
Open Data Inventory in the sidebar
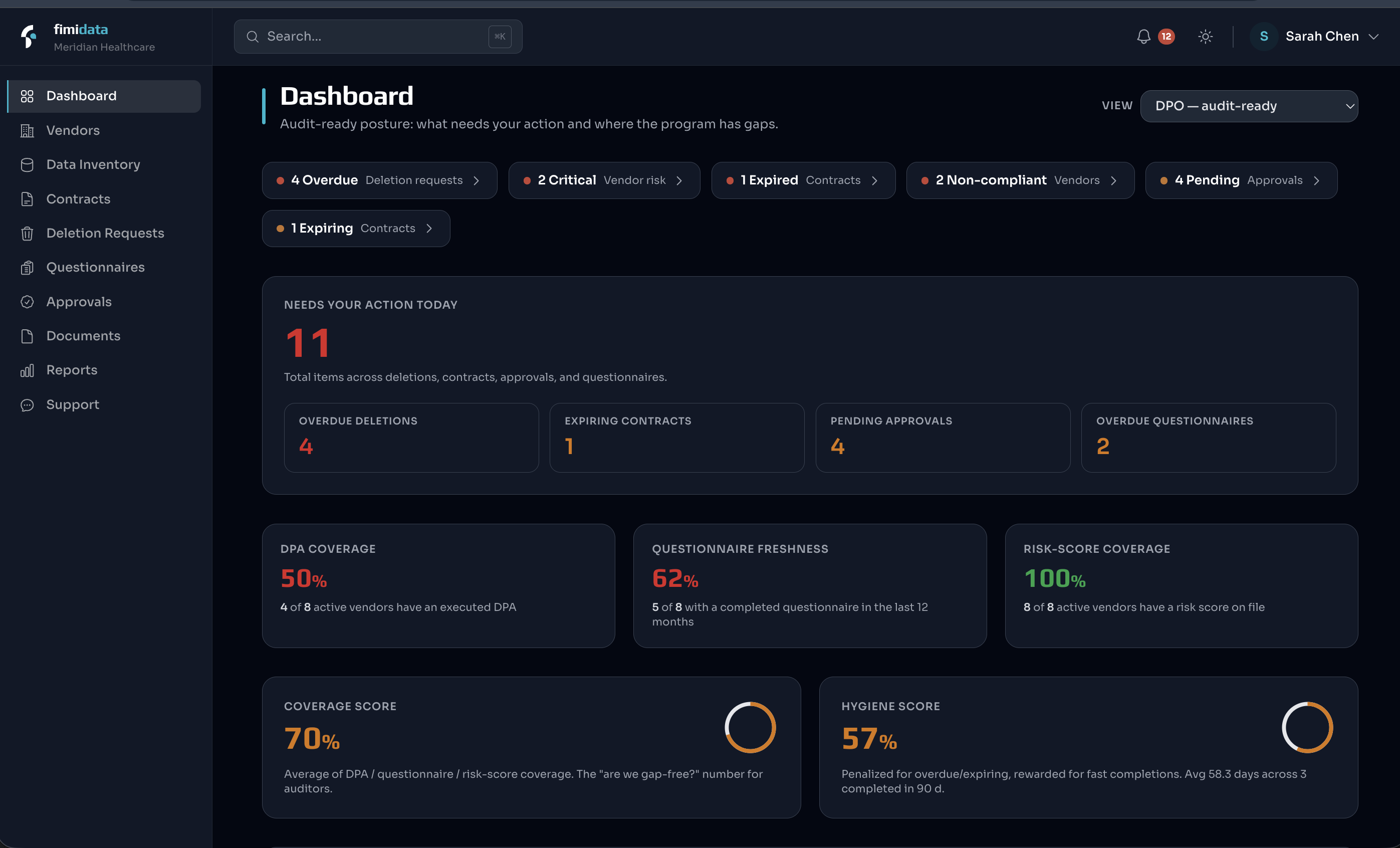104,165
